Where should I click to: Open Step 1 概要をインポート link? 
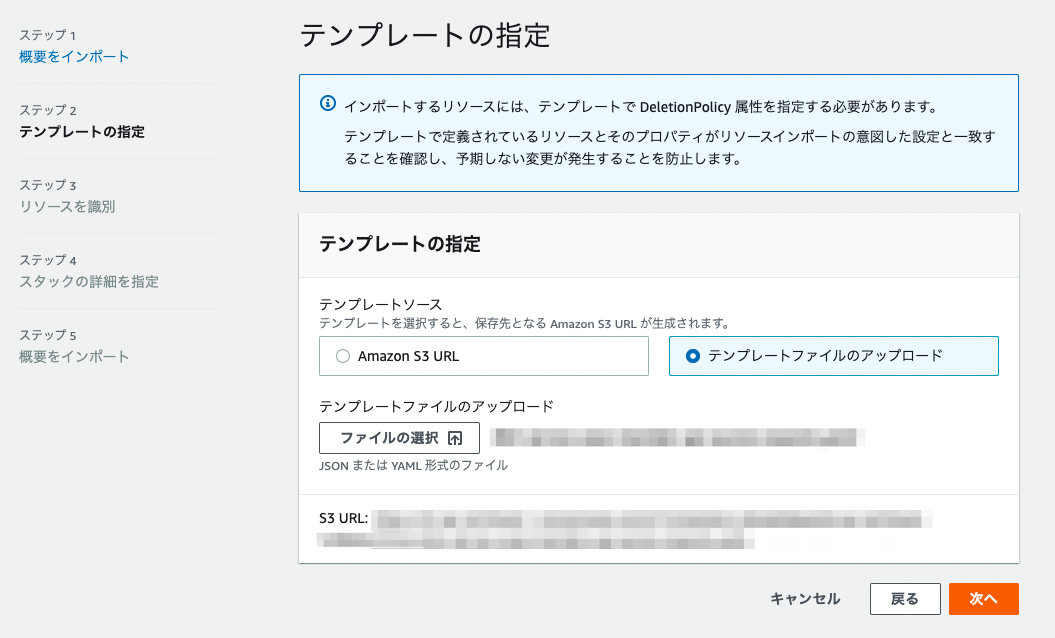(x=74, y=56)
